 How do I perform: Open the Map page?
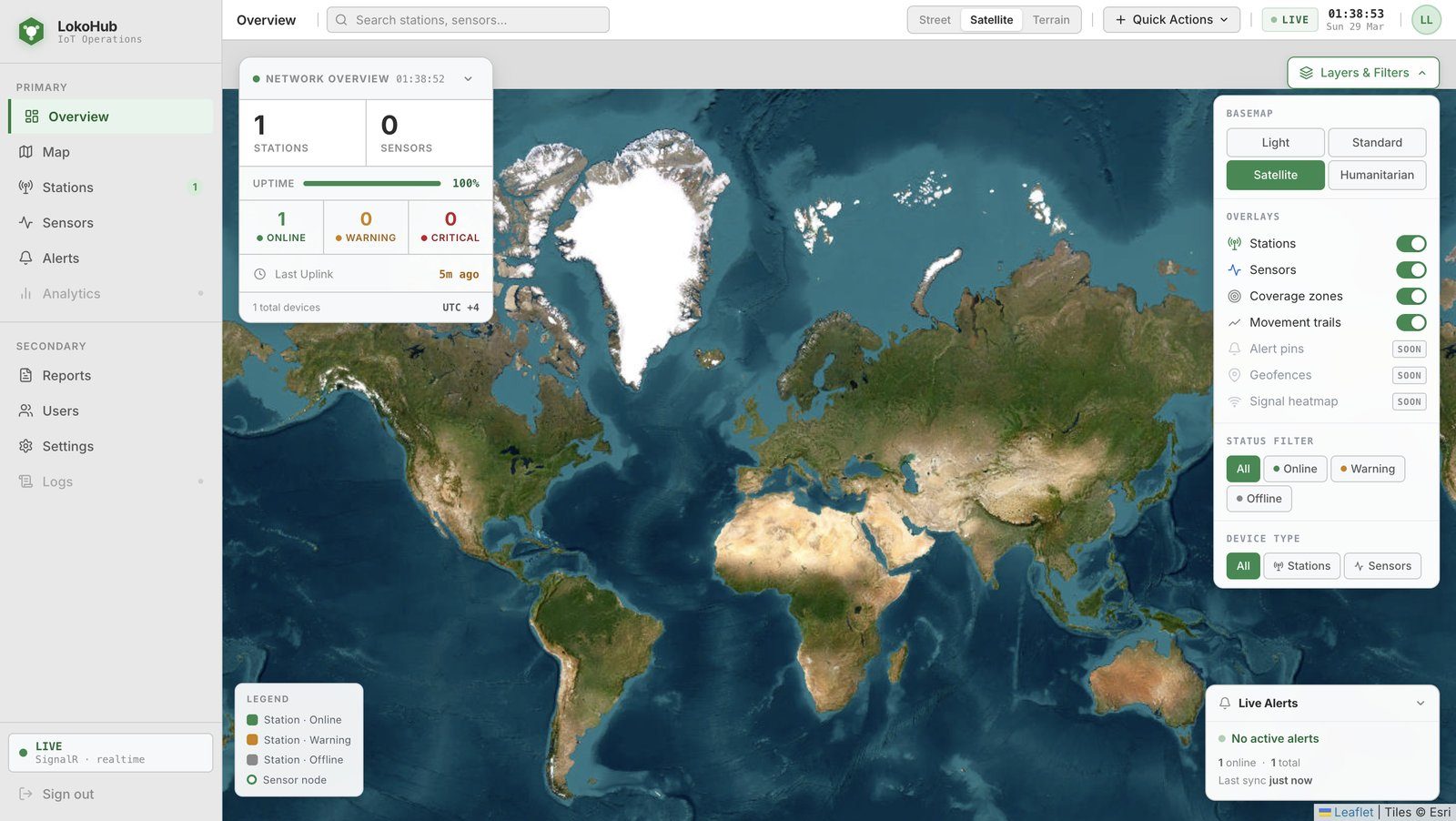coord(111,152)
